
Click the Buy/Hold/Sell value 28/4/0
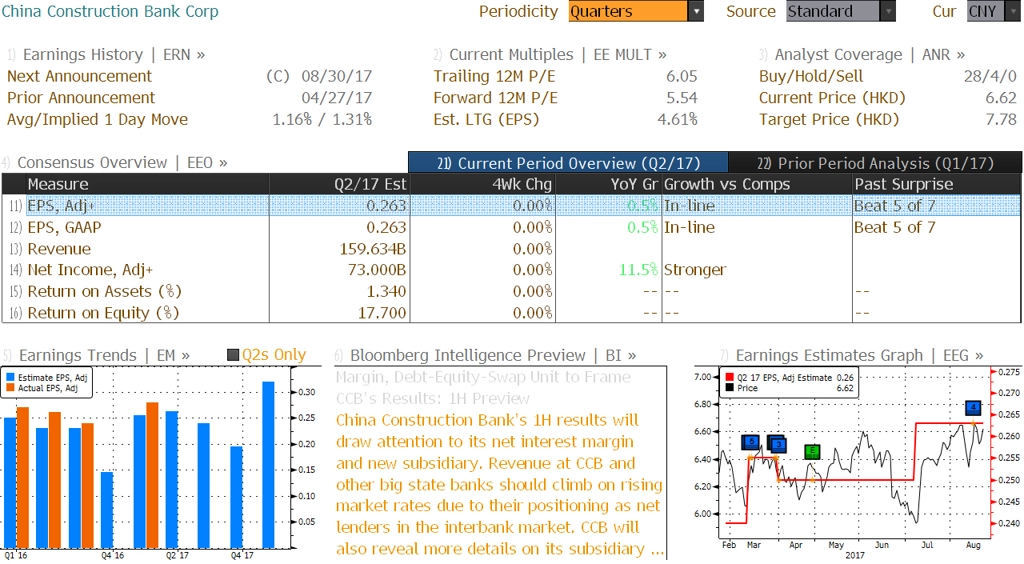tap(990, 76)
